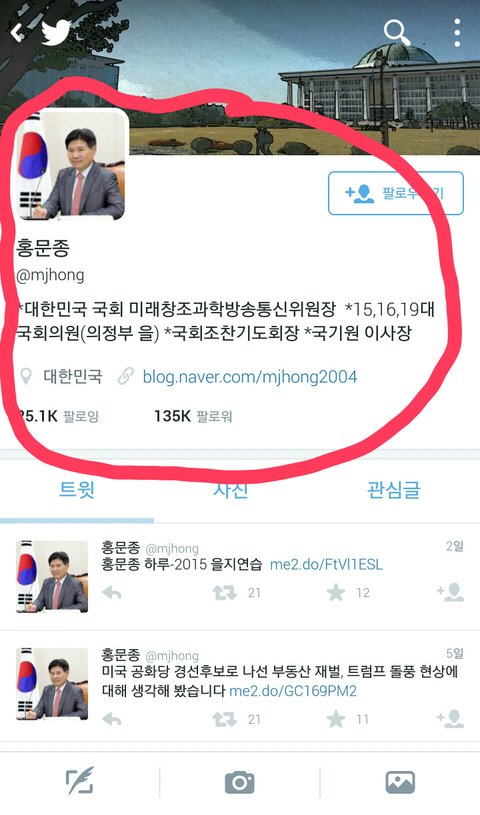Open the three-dot overflow menu

[457, 33]
